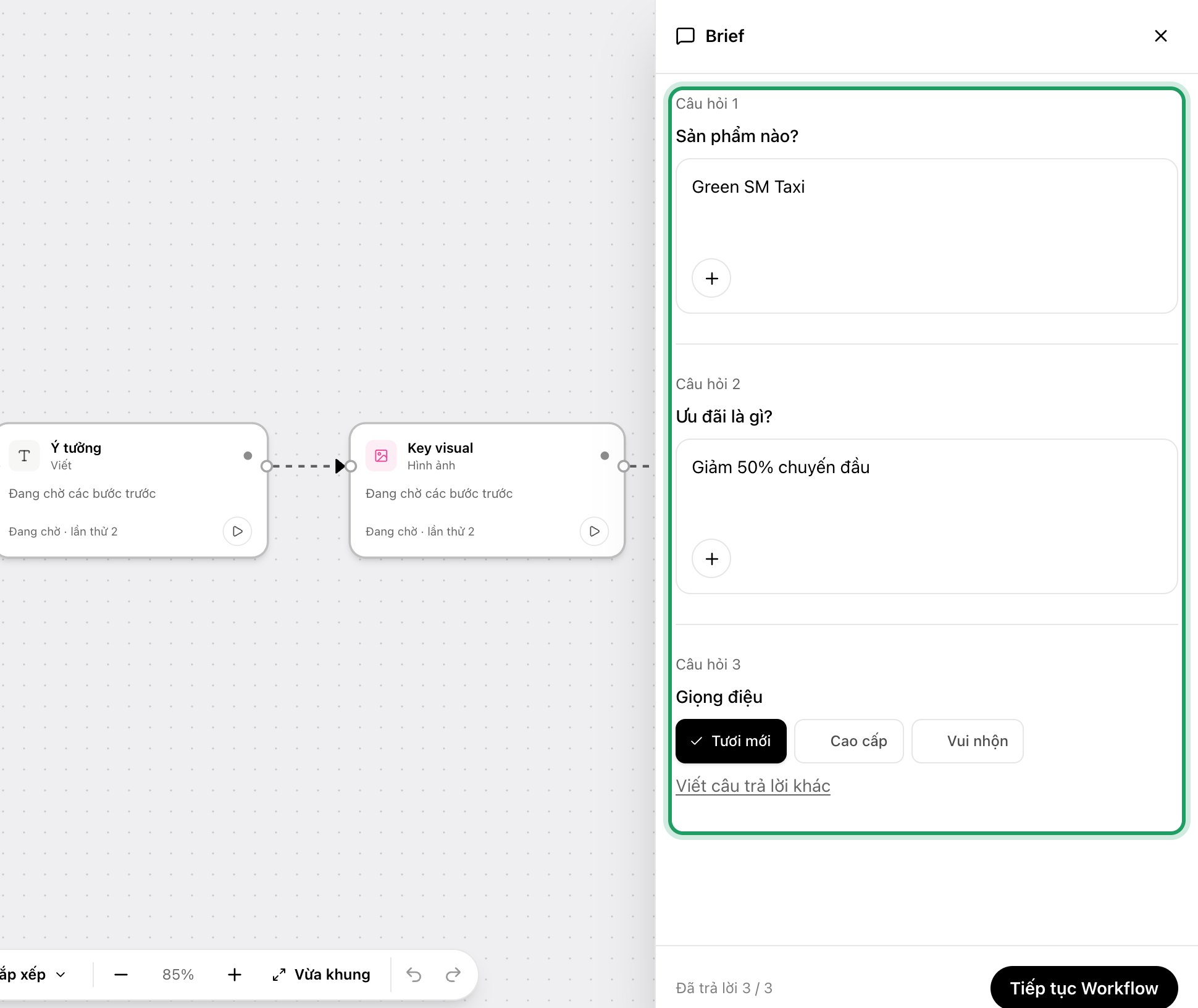
Task: Undo the last canvas action
Action: pyautogui.click(x=414, y=975)
